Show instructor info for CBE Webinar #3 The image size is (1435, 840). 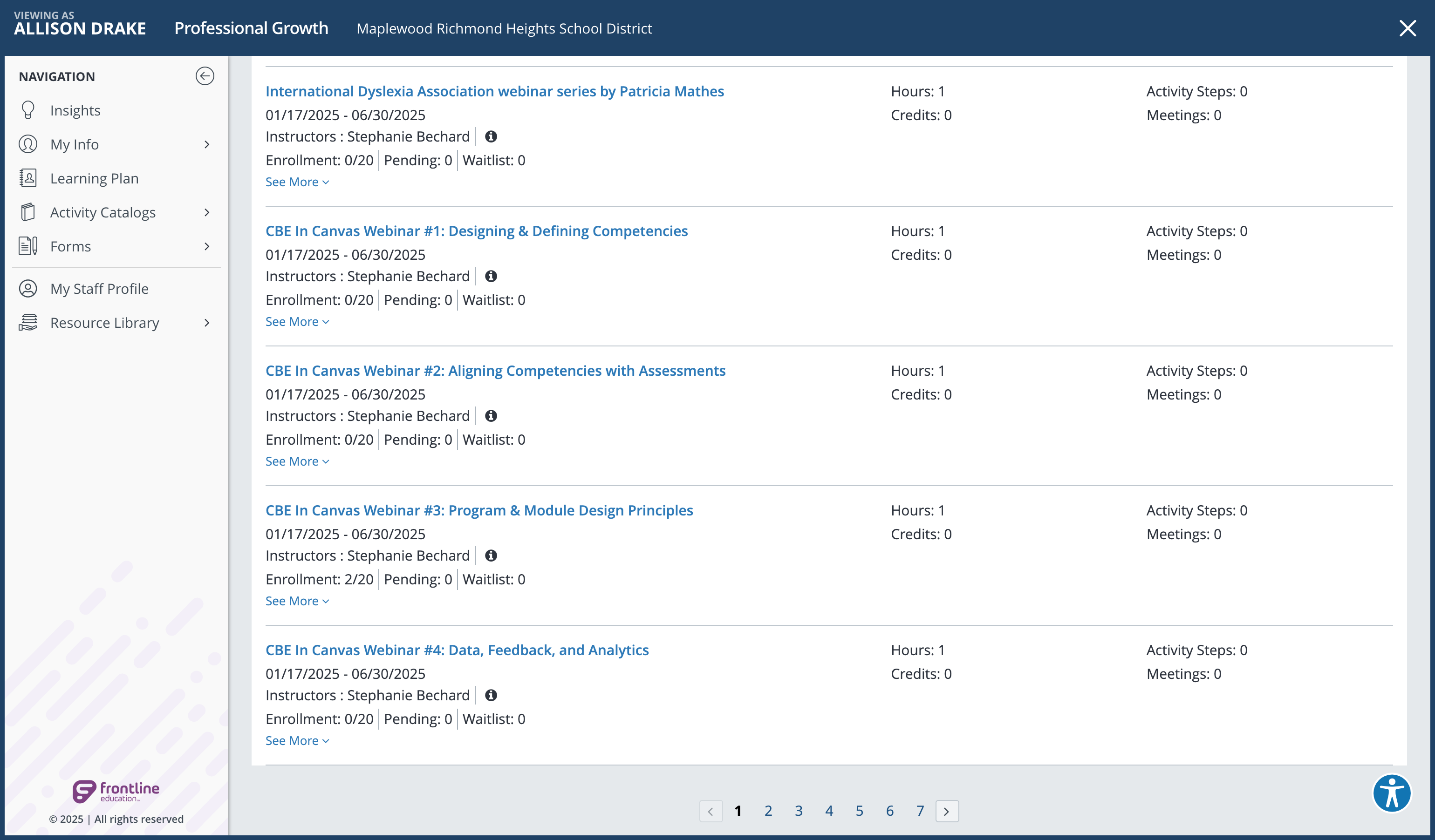491,555
